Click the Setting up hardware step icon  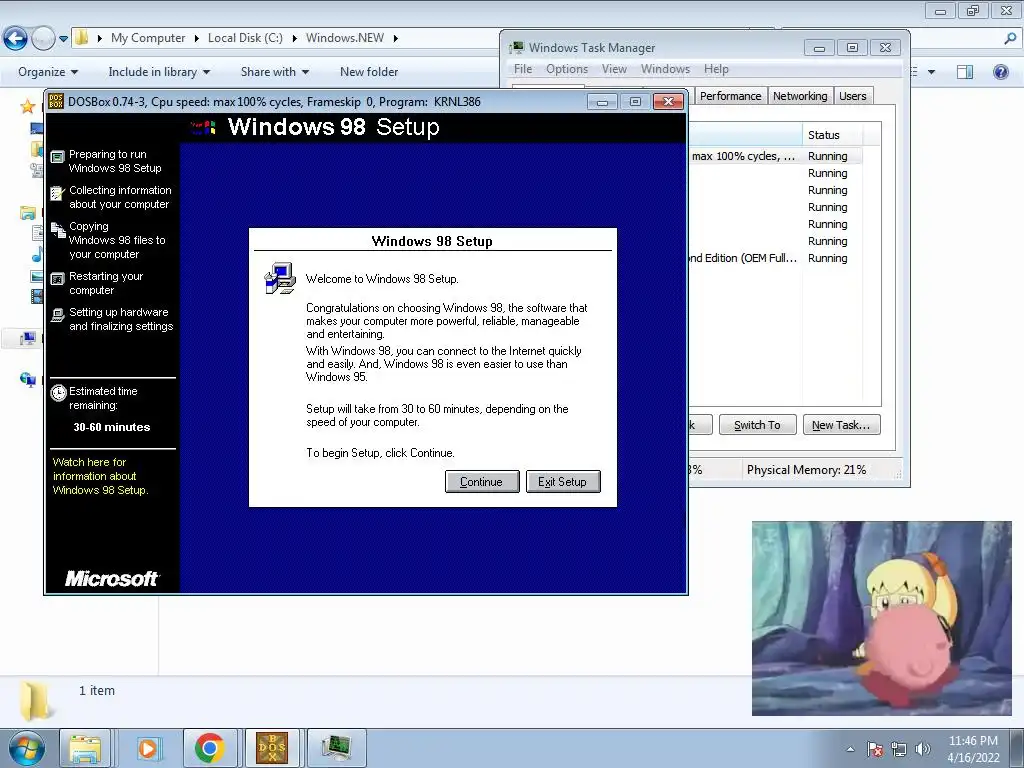pos(57,315)
